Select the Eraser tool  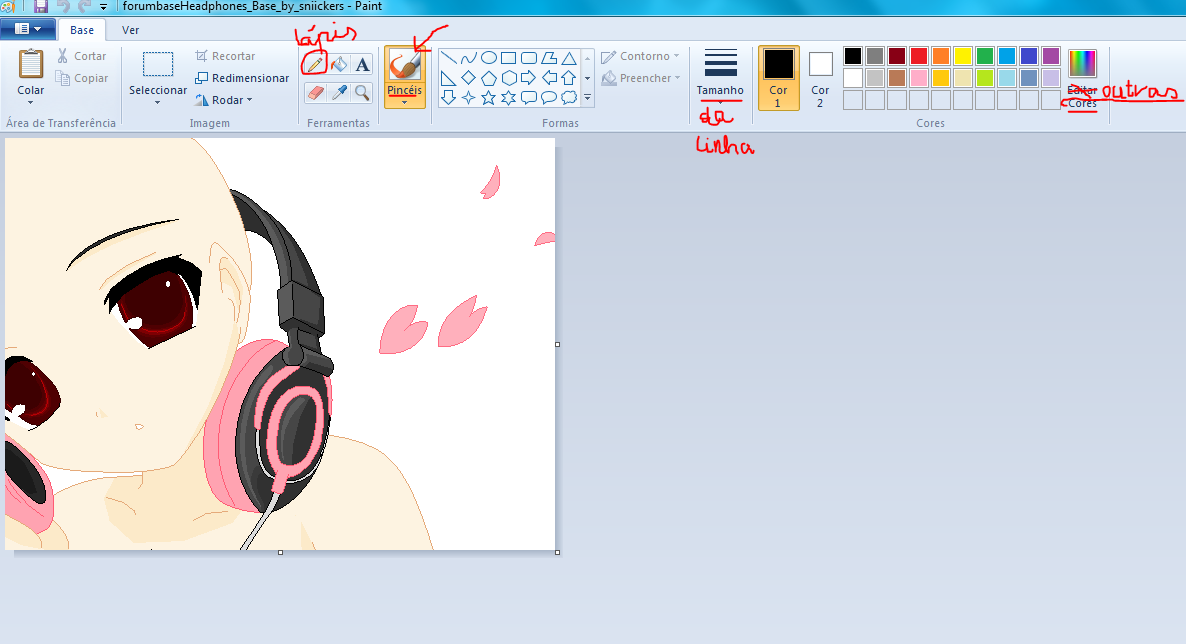click(x=315, y=92)
